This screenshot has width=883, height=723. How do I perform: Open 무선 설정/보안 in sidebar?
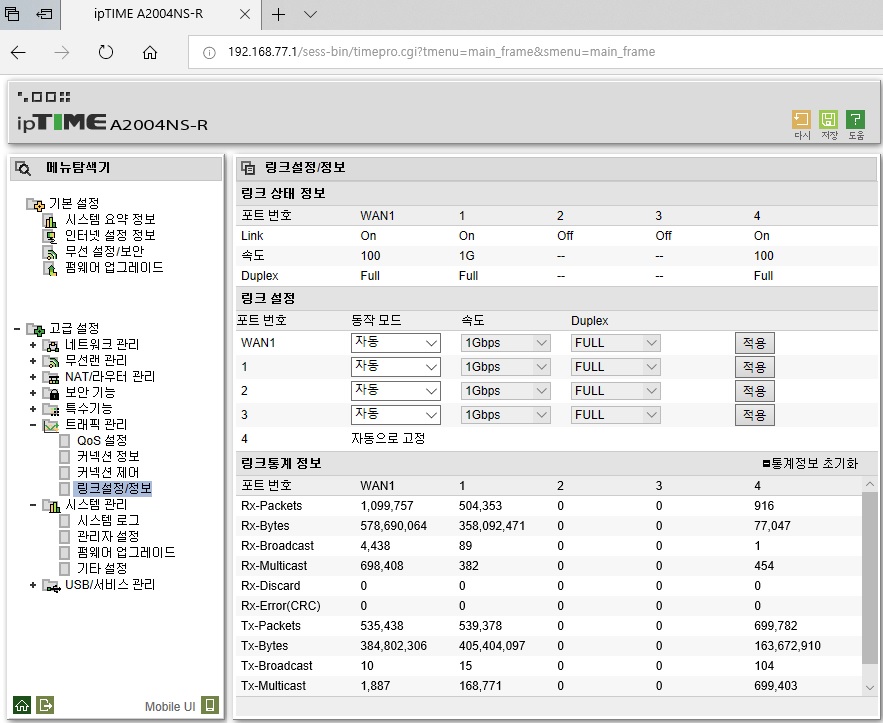[104, 251]
